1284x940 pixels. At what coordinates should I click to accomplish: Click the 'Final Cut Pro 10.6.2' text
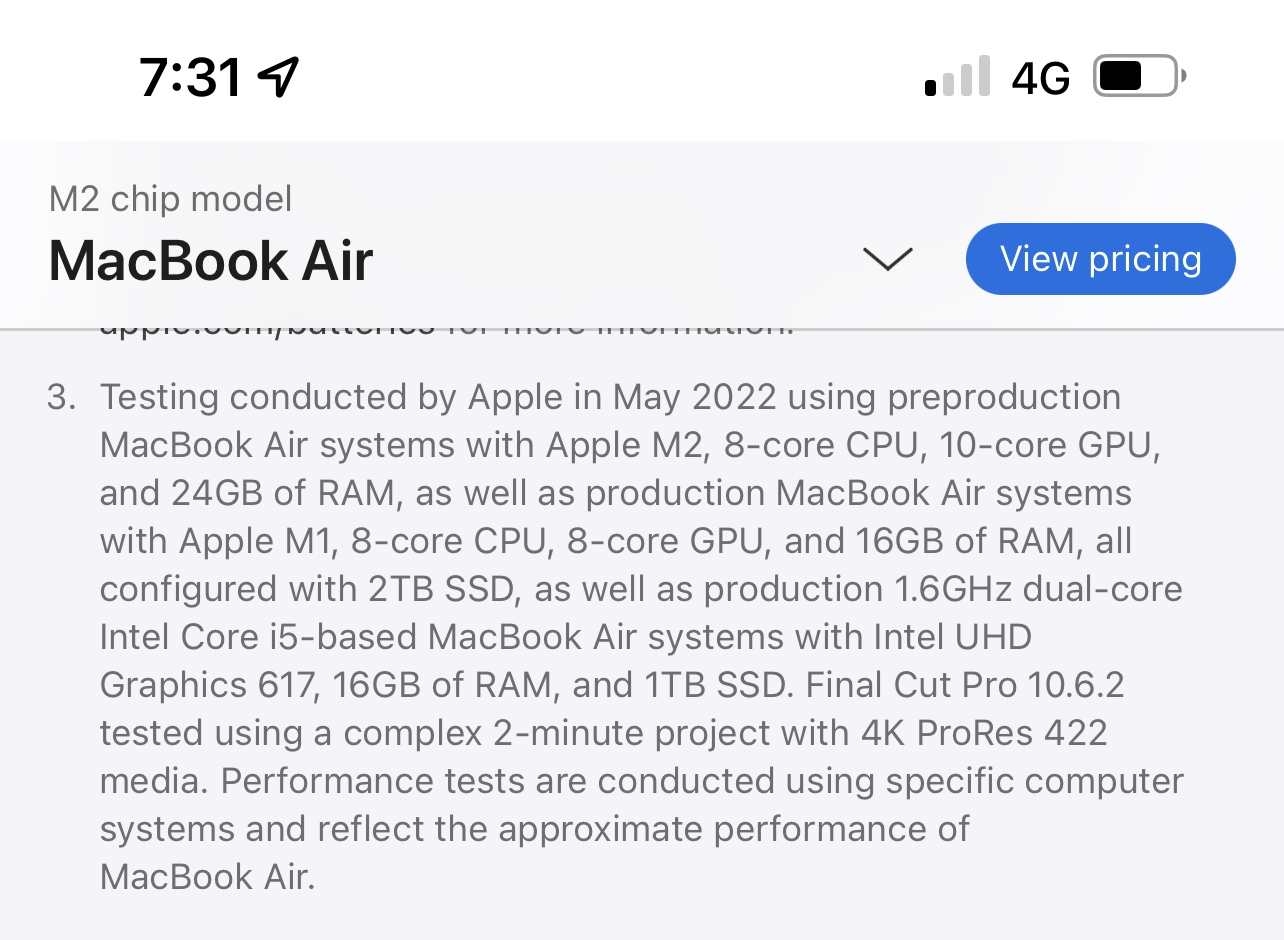pyautogui.click(x=965, y=685)
